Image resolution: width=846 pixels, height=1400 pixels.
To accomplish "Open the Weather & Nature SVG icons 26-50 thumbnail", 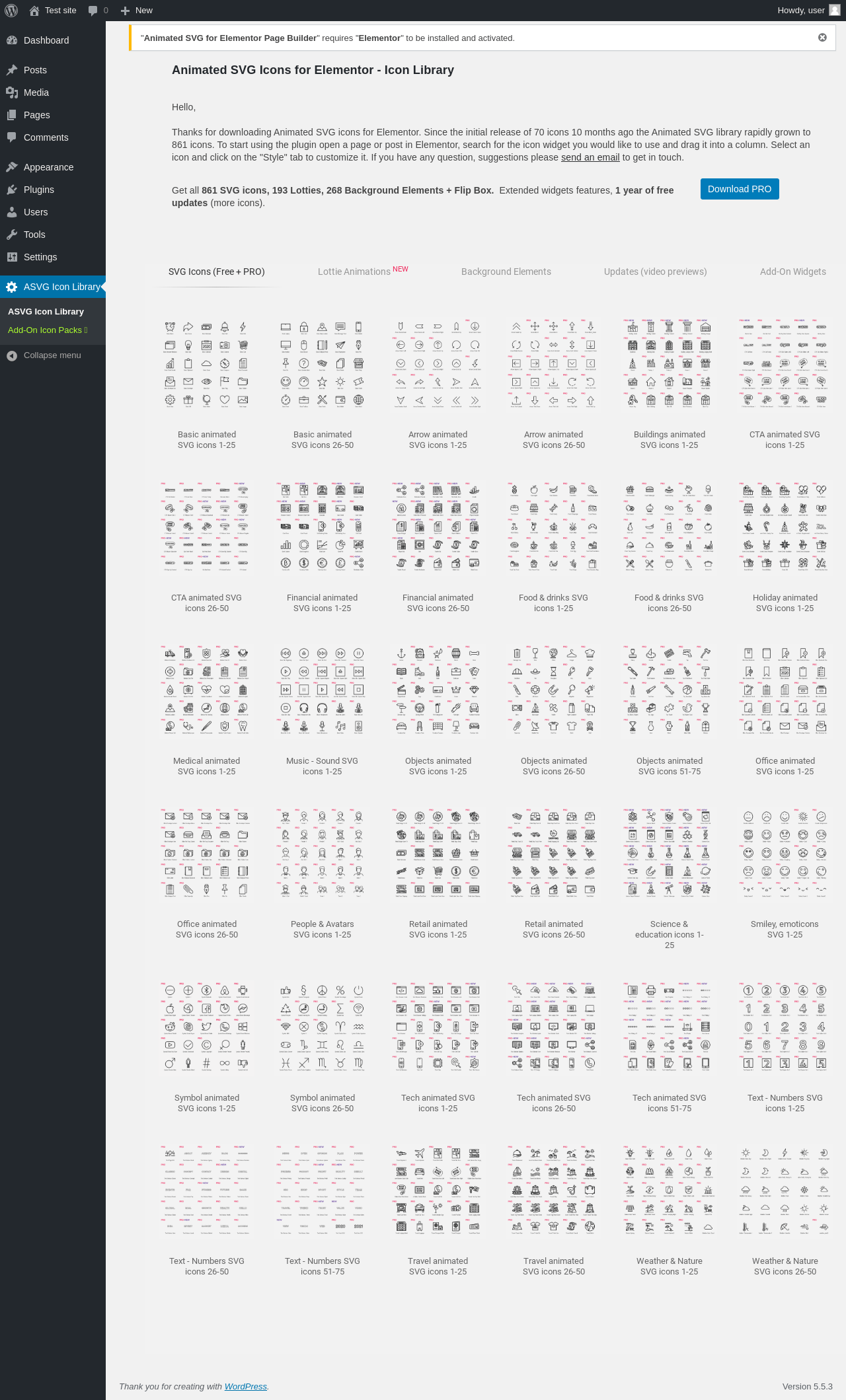I will coord(785,1190).
